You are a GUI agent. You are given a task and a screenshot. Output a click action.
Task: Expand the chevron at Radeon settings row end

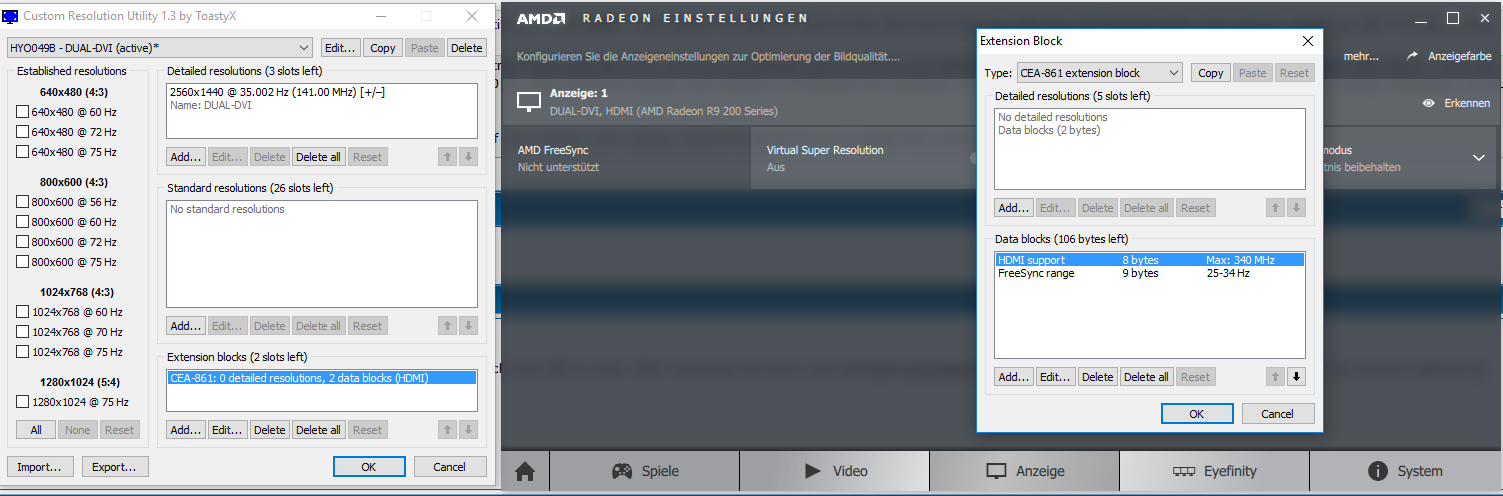(x=1479, y=158)
